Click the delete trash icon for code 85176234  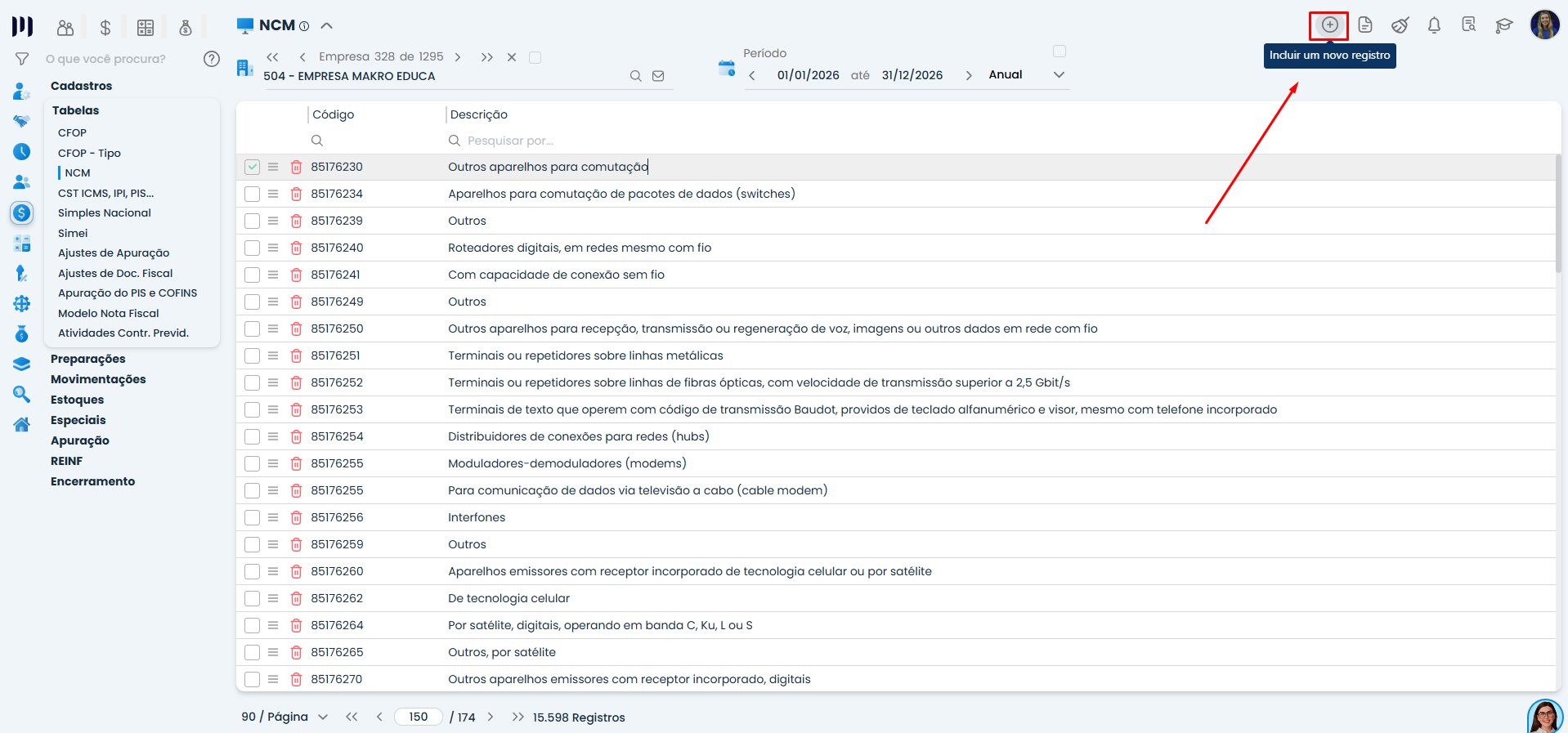(296, 194)
